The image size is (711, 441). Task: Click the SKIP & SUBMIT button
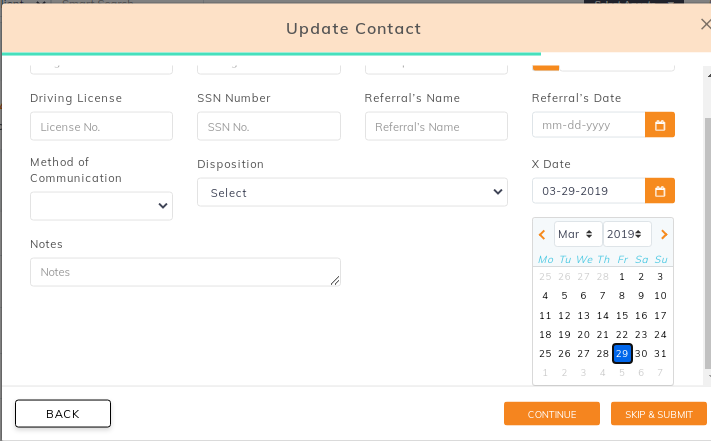(659, 414)
